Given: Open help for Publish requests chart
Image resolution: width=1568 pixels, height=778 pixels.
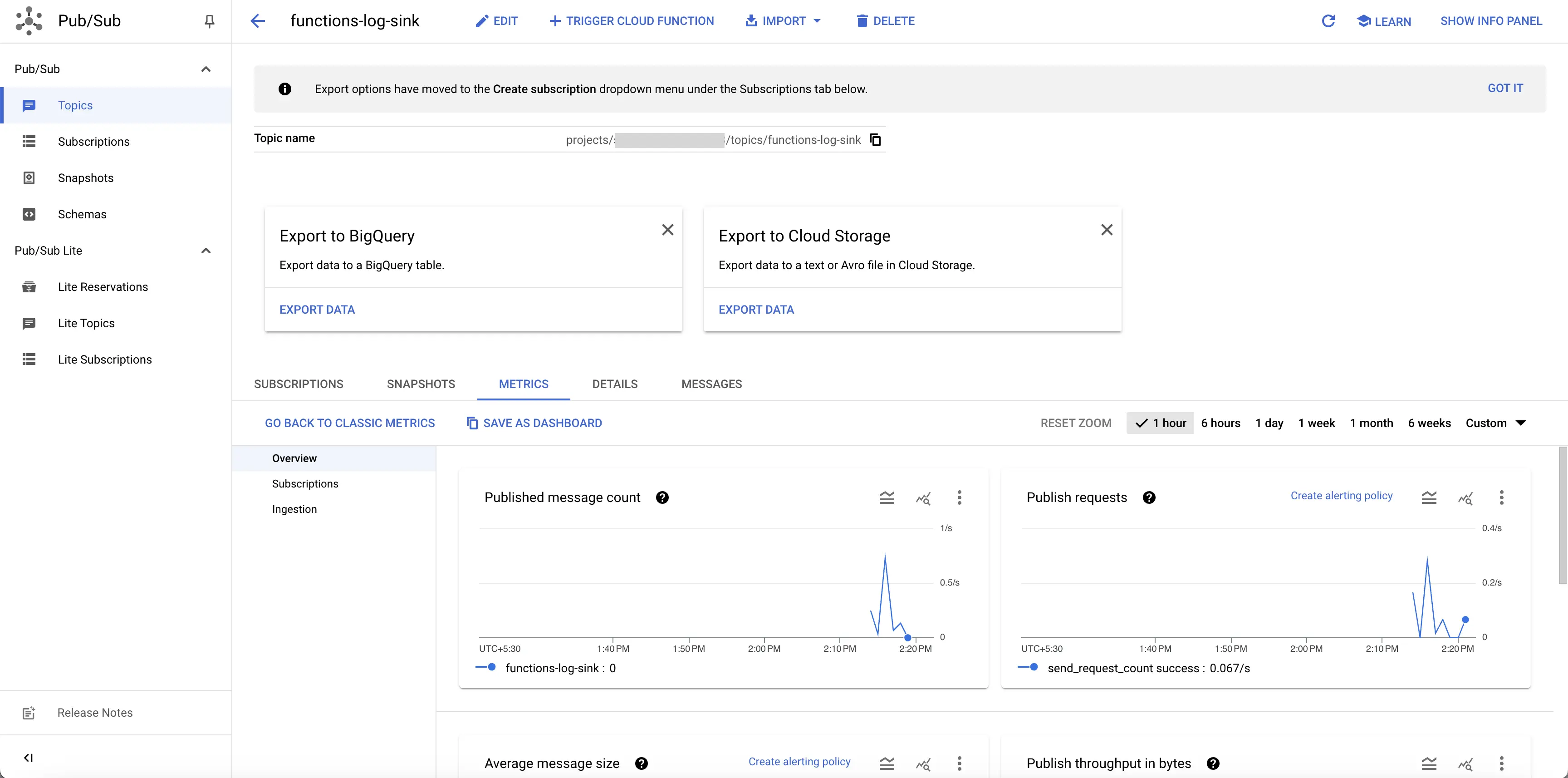Looking at the screenshot, I should (x=1149, y=497).
